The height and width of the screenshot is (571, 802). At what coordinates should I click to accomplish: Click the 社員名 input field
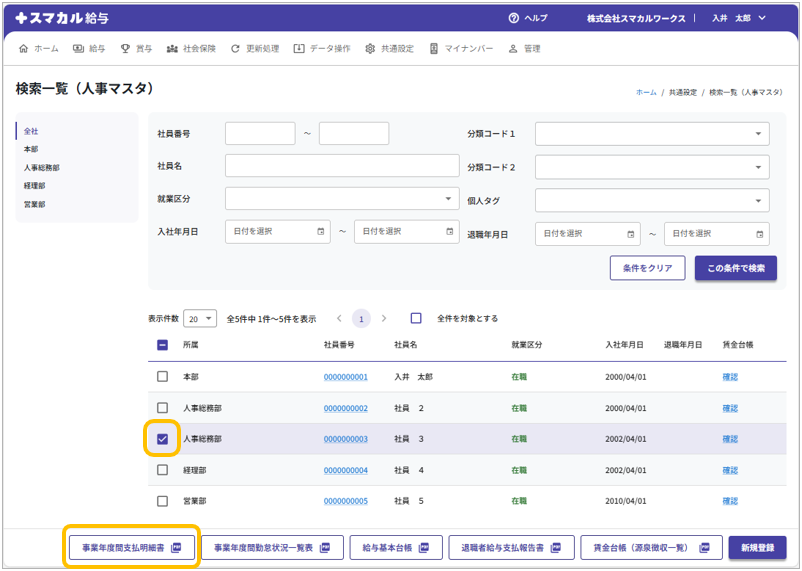[342, 166]
